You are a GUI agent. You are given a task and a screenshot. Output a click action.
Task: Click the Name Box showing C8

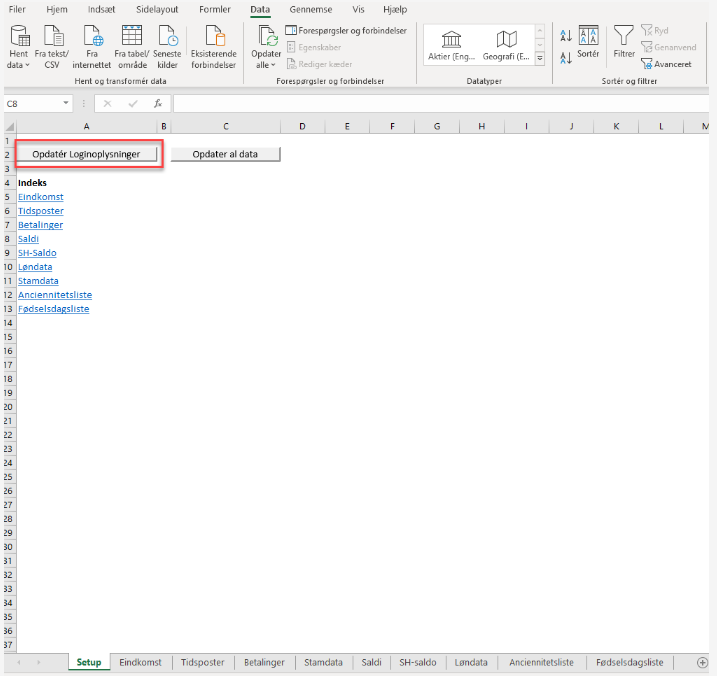pyautogui.click(x=32, y=103)
